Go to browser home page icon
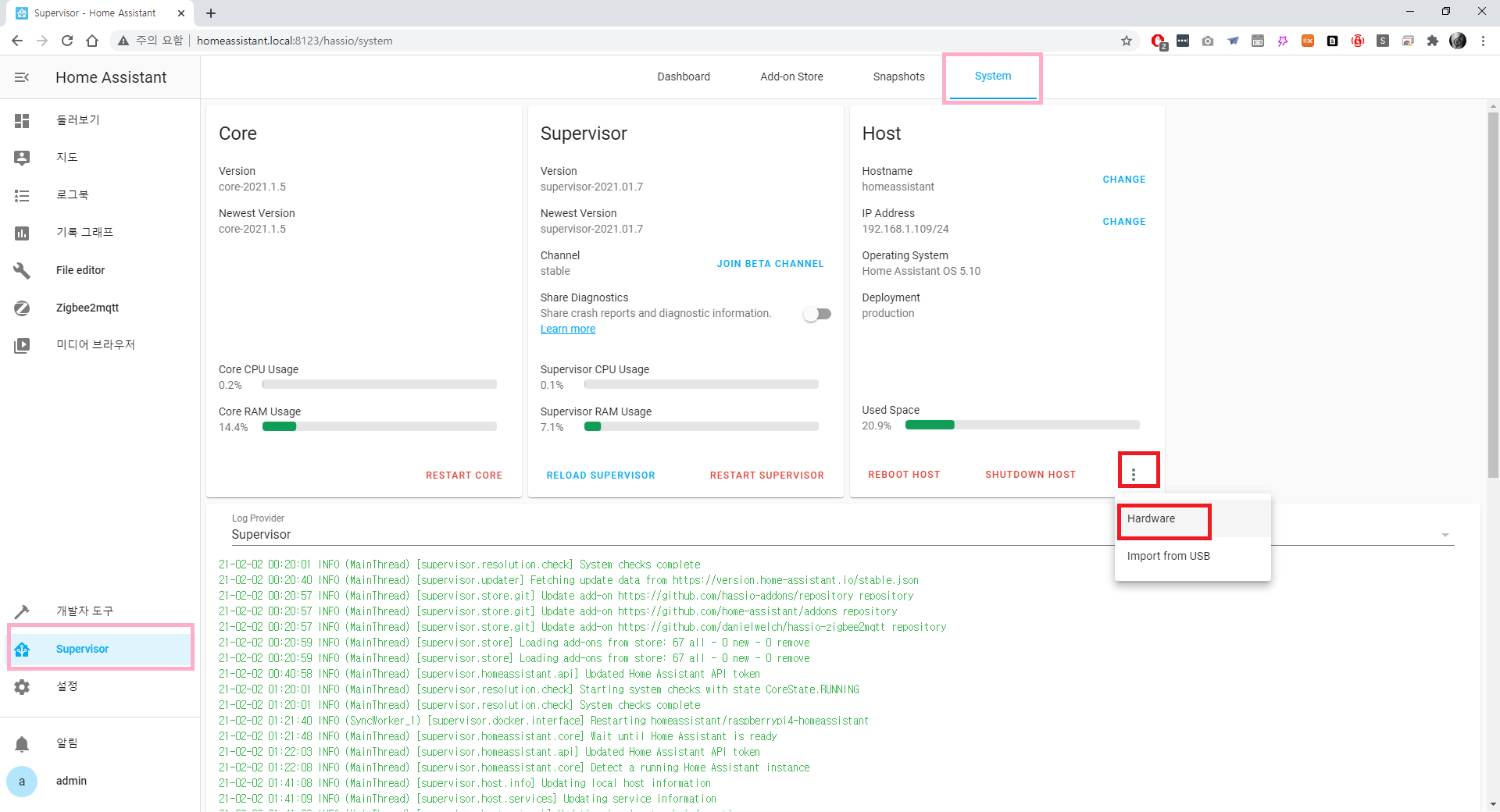The image size is (1500, 812). pos(92,41)
